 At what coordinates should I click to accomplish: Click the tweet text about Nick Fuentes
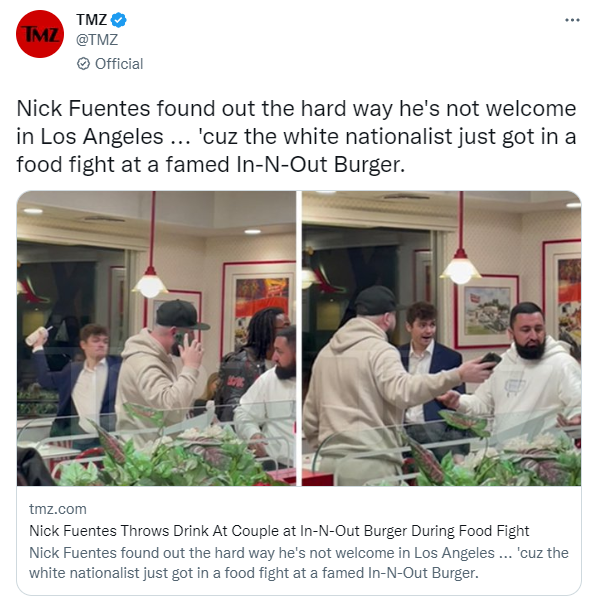click(296, 136)
